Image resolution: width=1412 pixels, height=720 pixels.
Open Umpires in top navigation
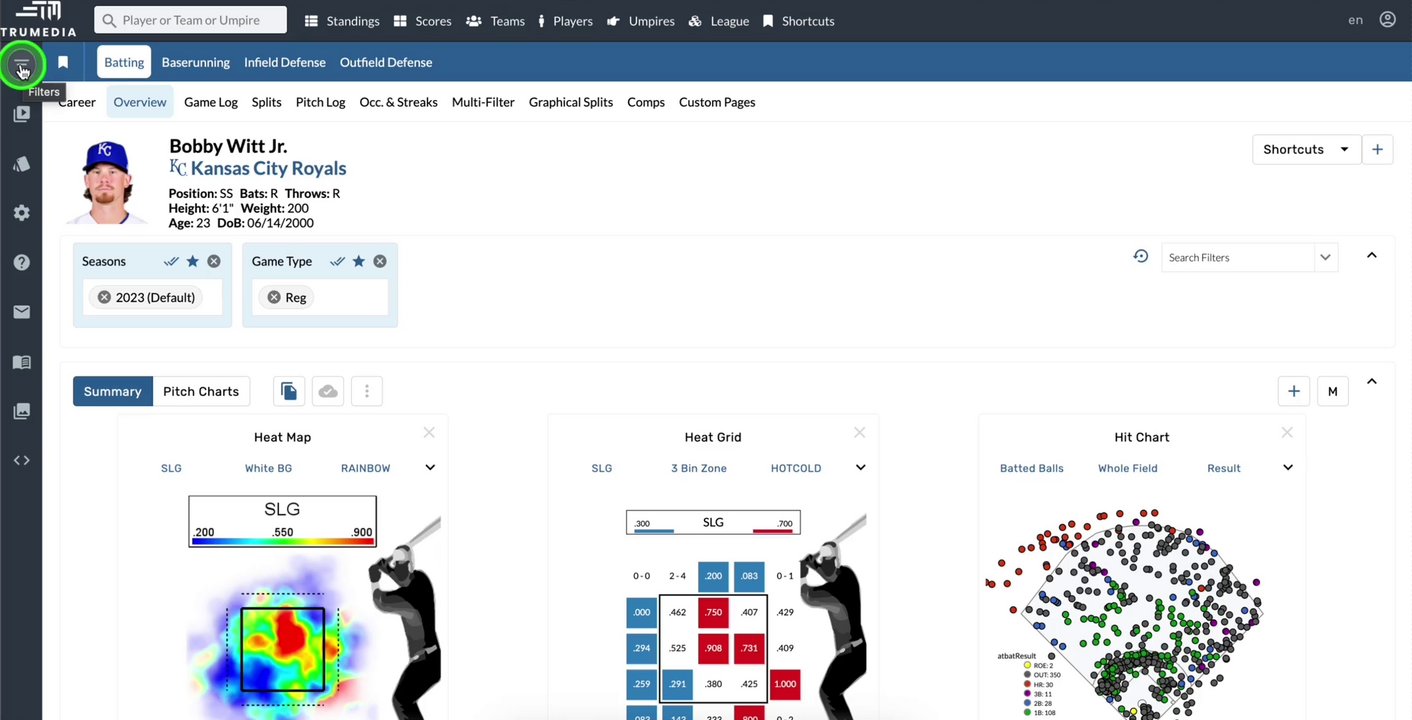pos(640,21)
